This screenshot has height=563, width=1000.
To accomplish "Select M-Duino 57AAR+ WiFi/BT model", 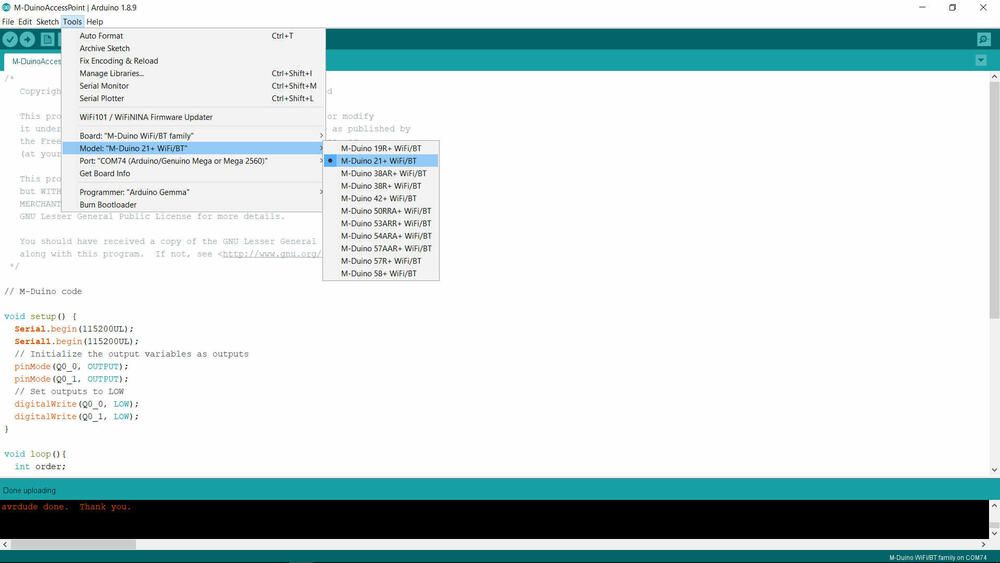I will pos(381,249).
